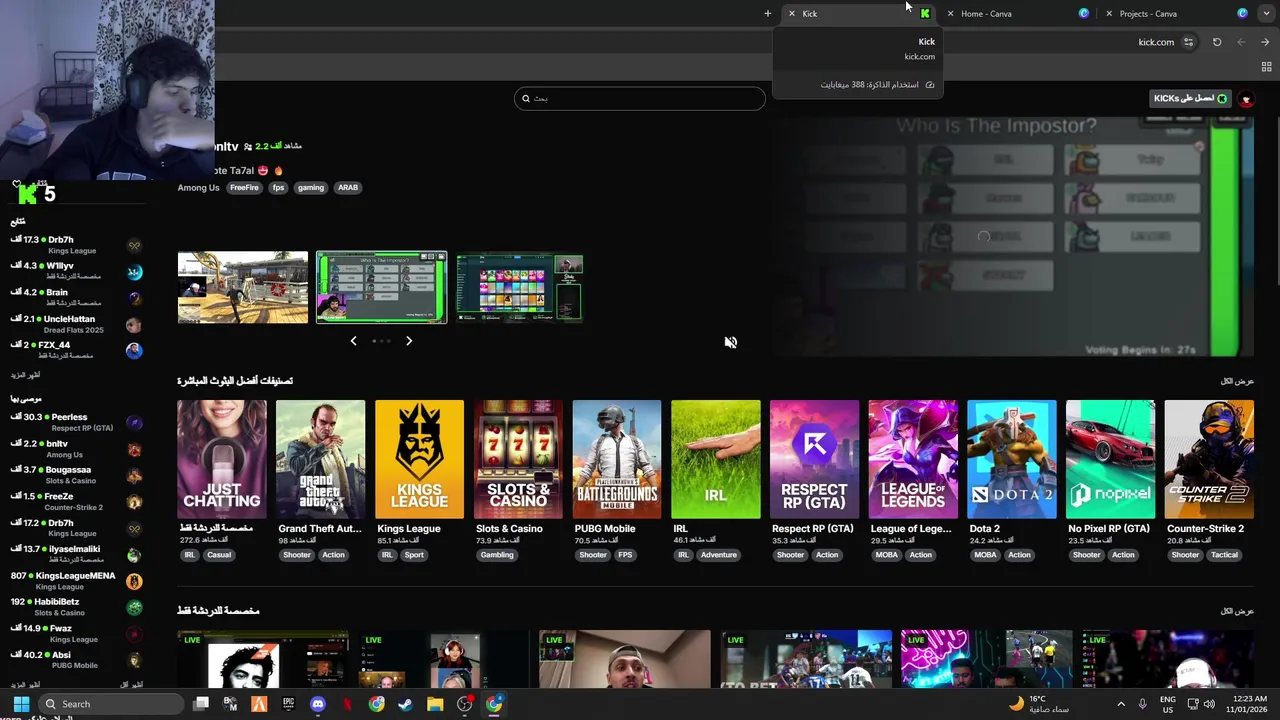Viewport: 1280px width, 720px height.
Task: Open Respect RP (GTA) category
Action: (814, 459)
